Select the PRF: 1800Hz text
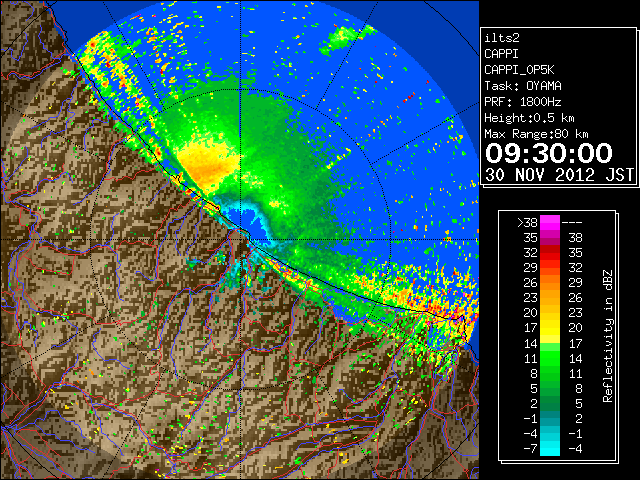The image size is (640, 480). (523, 102)
